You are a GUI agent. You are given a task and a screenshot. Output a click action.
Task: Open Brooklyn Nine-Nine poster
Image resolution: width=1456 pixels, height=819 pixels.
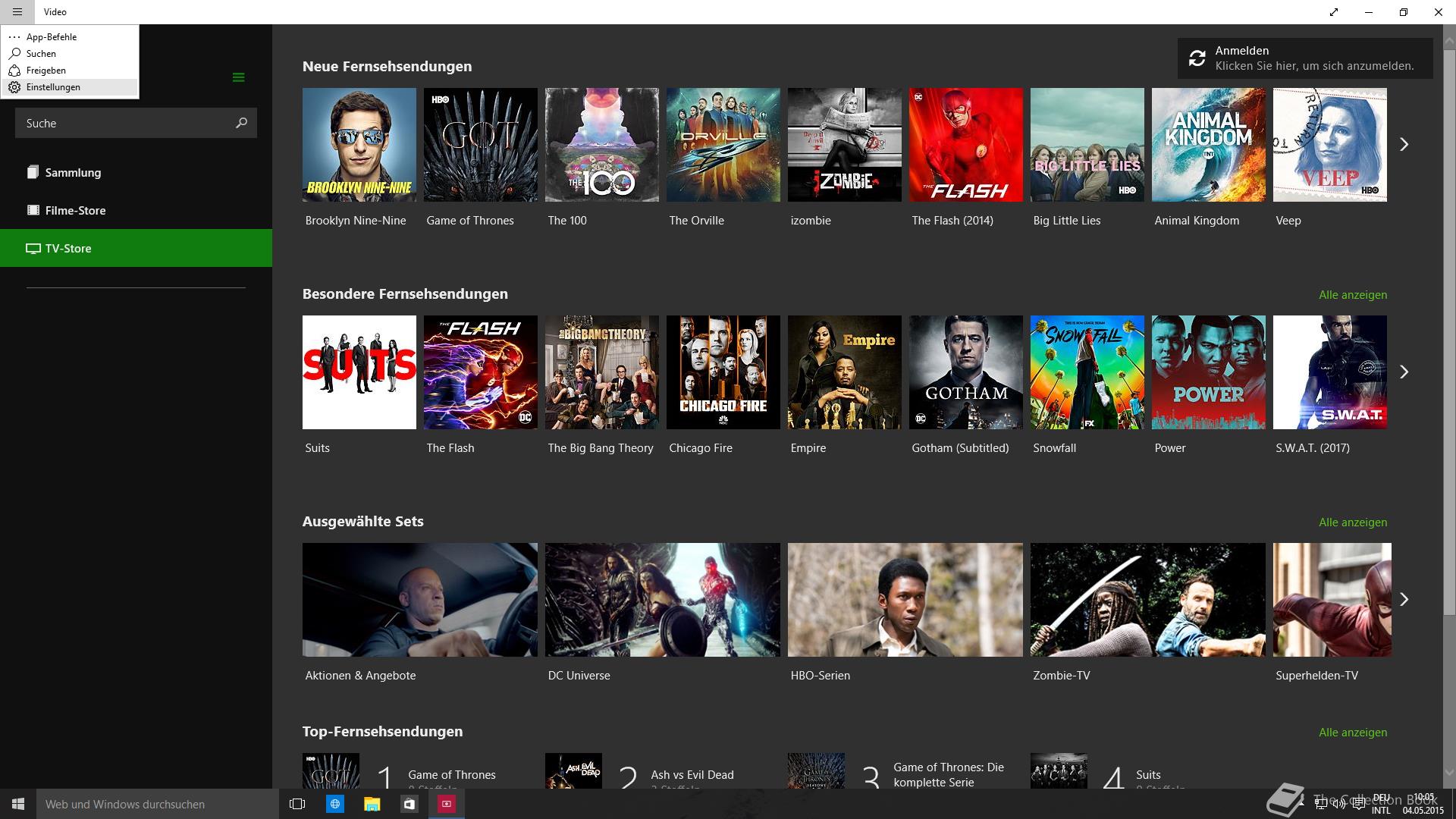point(359,145)
